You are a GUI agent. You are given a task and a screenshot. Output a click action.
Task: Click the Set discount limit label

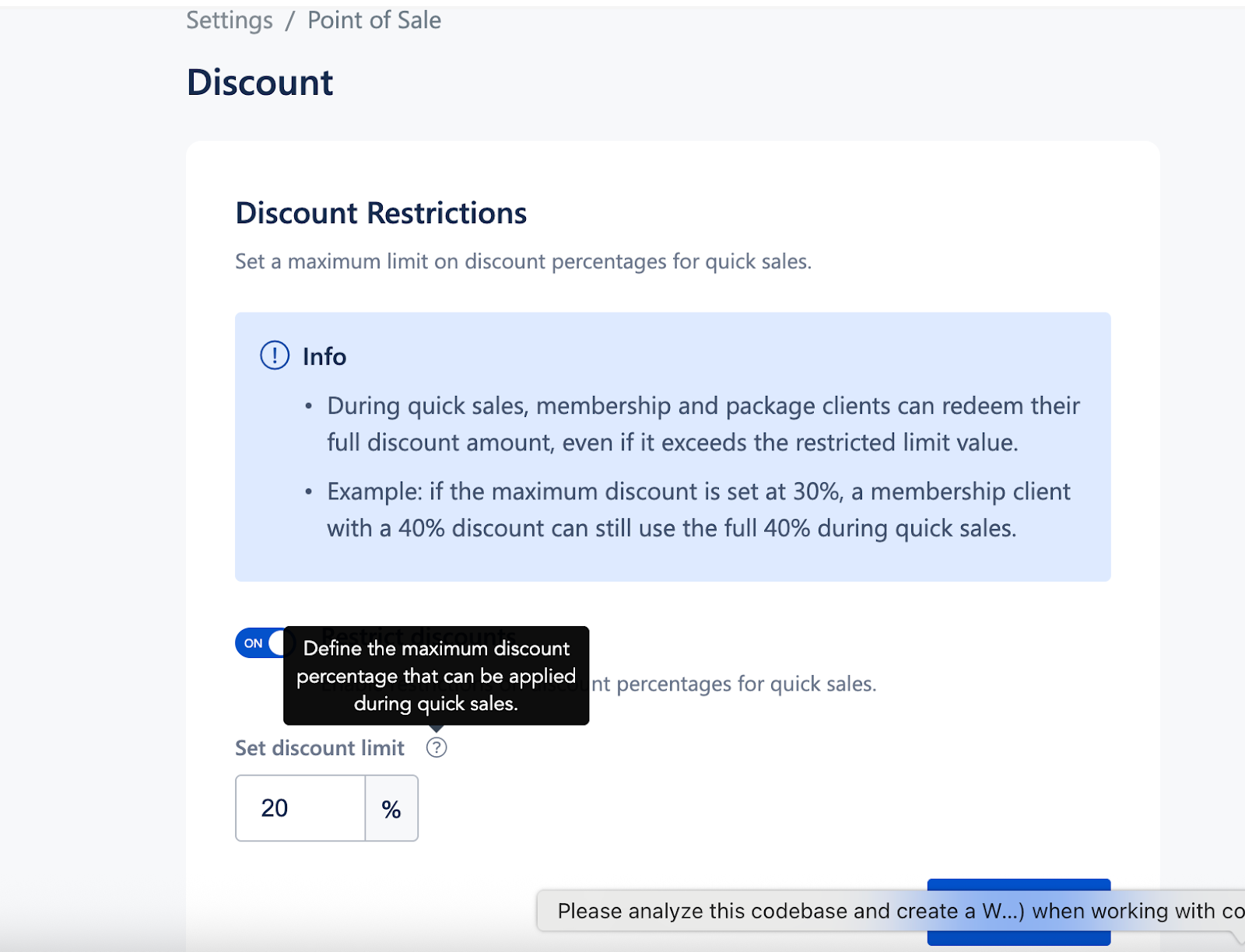click(320, 747)
